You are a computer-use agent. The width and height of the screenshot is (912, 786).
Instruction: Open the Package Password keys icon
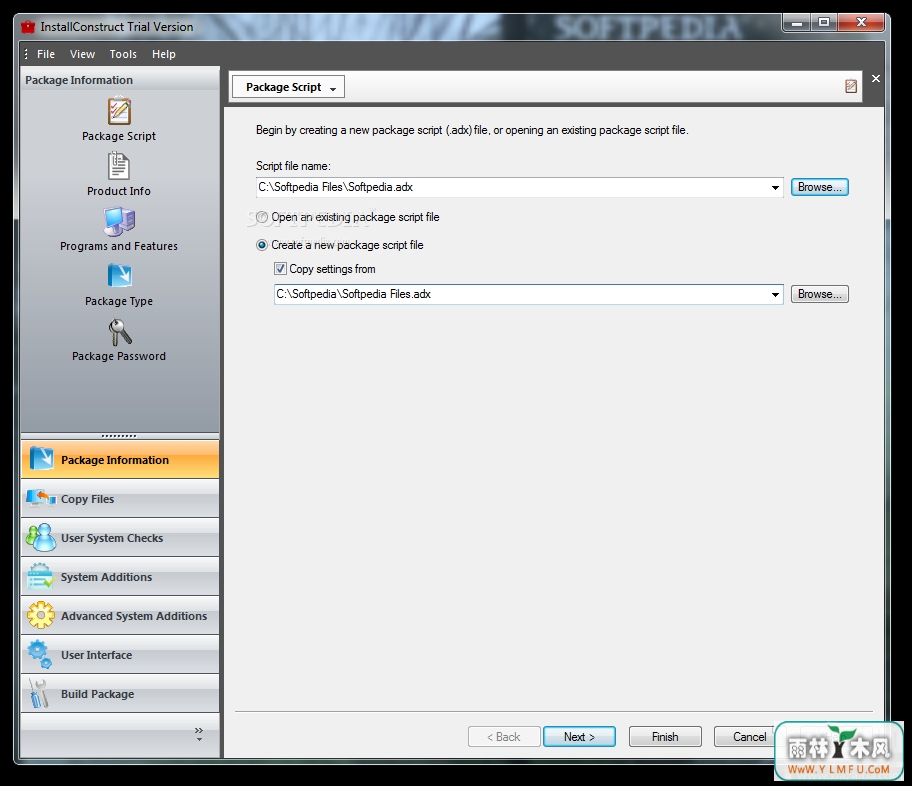coord(120,332)
